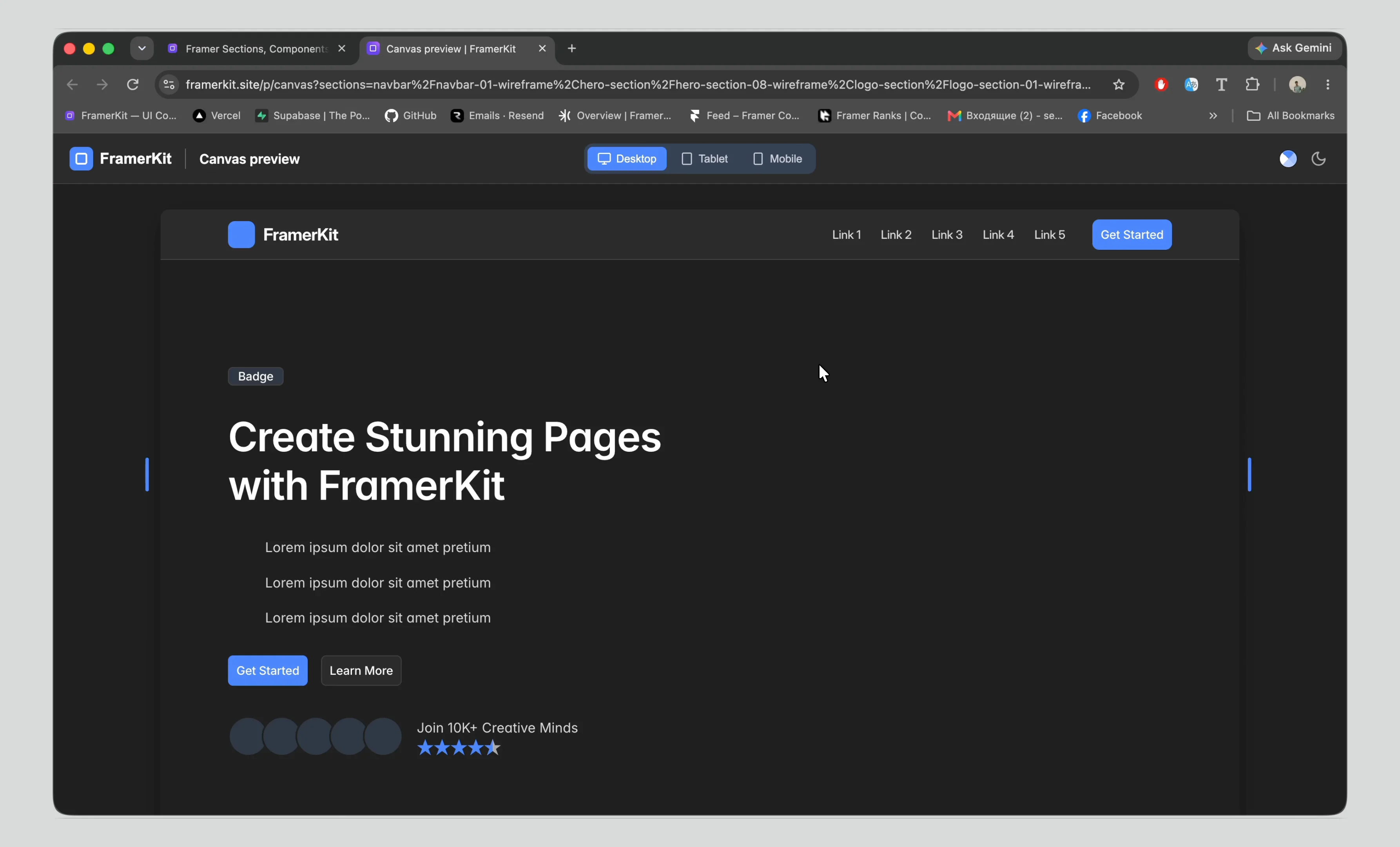Click the first avatar circle placeholder
This screenshot has height=847, width=1400.
(247, 737)
